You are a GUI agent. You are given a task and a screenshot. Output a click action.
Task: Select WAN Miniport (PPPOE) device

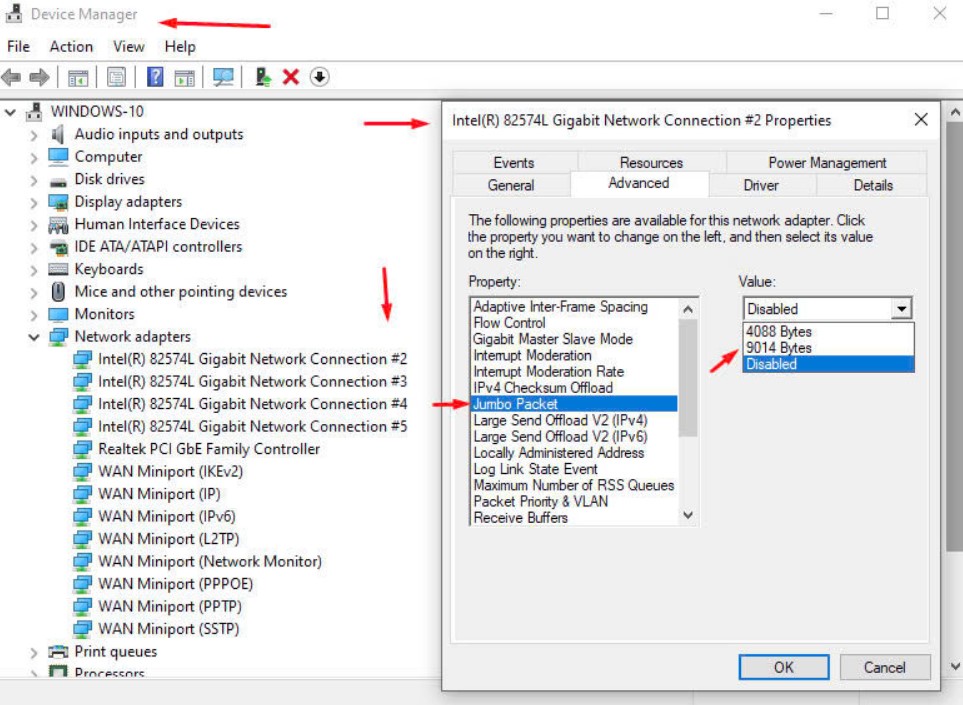point(175,584)
